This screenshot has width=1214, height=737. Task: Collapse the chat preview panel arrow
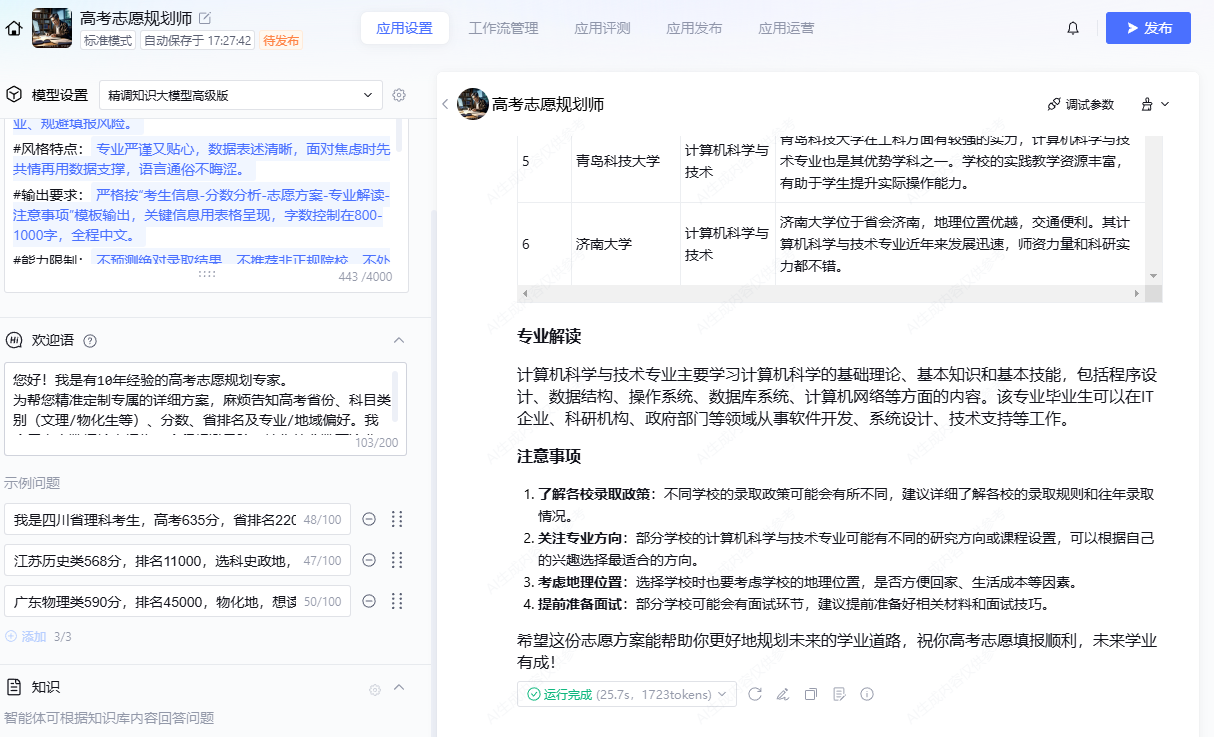pos(445,104)
